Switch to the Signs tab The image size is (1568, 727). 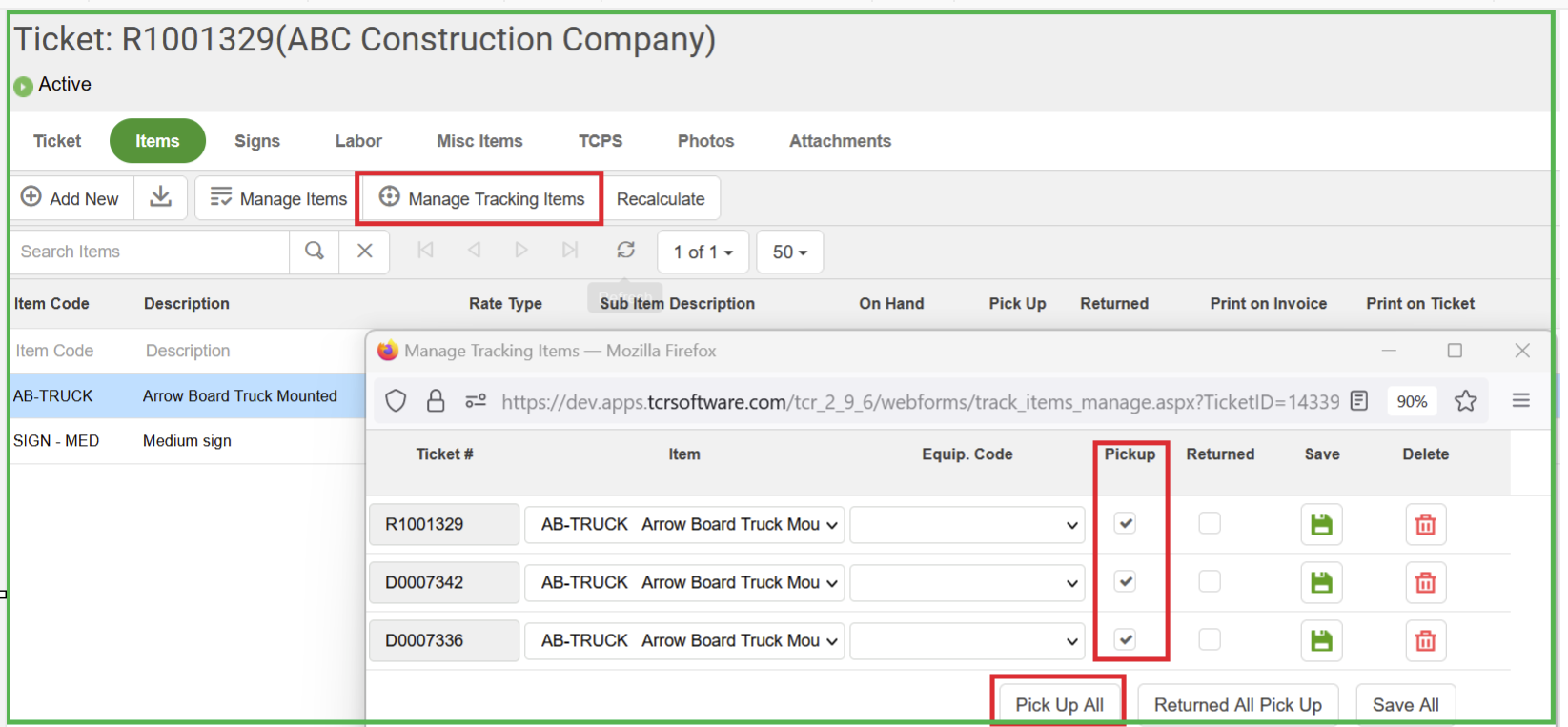point(257,141)
